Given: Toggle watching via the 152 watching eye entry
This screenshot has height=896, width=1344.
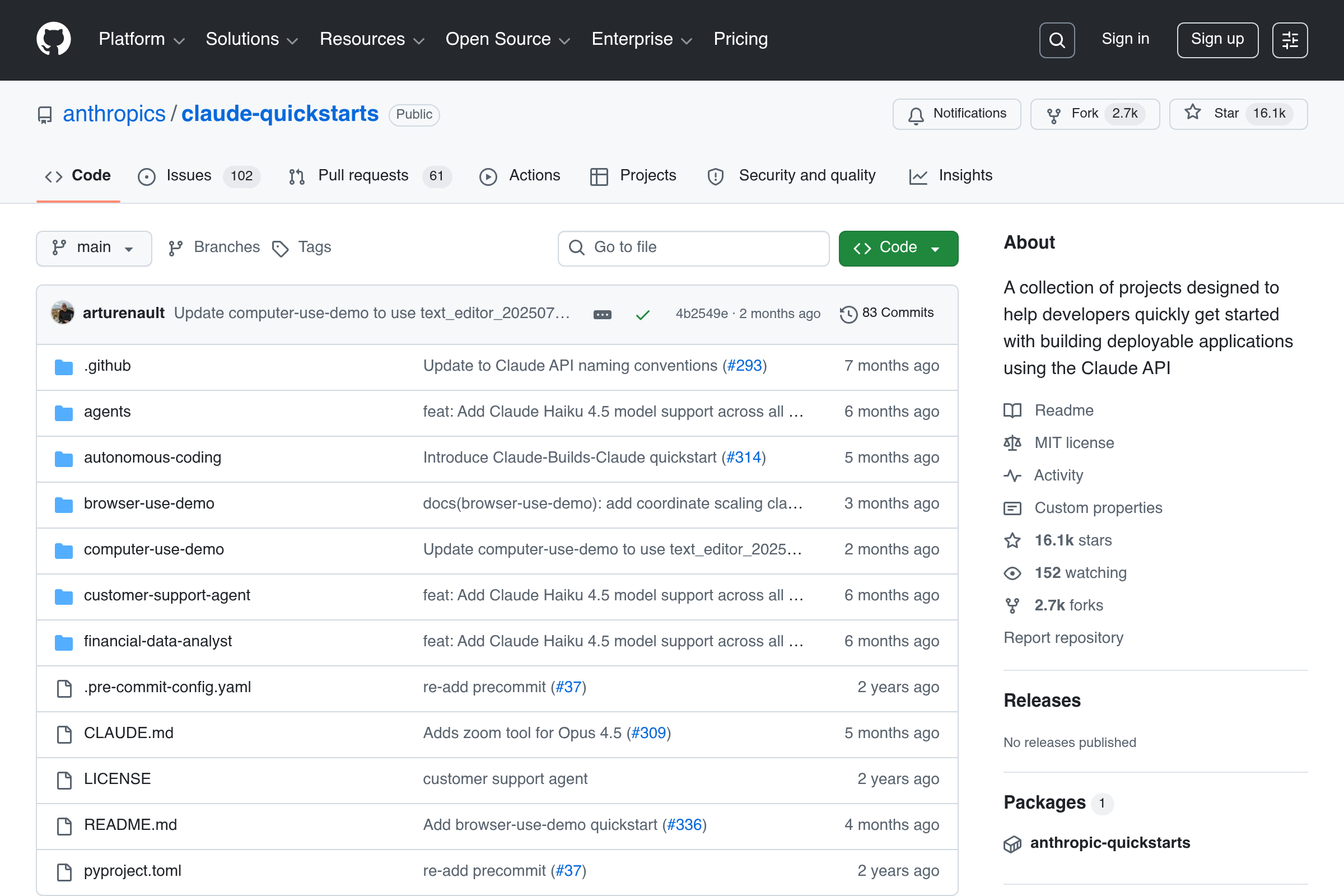Looking at the screenshot, I should pyautogui.click(x=1080, y=572).
